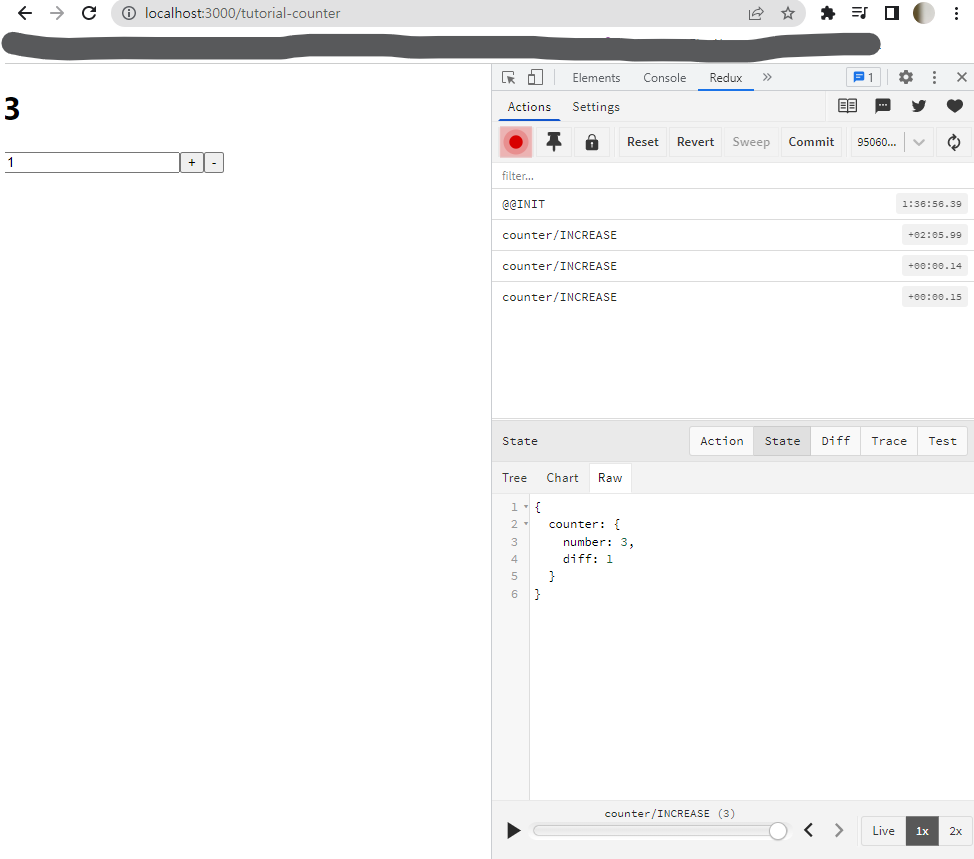Toggle the browser side panel icon

tap(891, 13)
